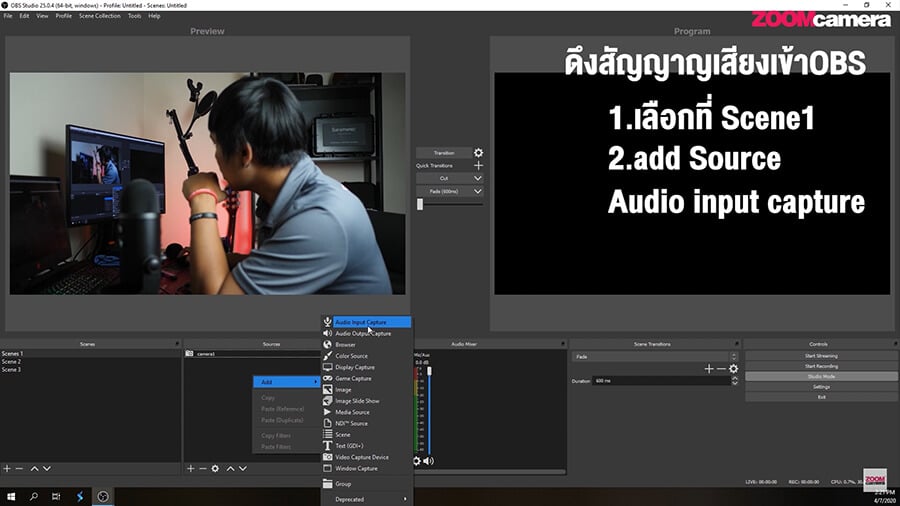
Task: Click the Group folder icon
Action: (327, 484)
